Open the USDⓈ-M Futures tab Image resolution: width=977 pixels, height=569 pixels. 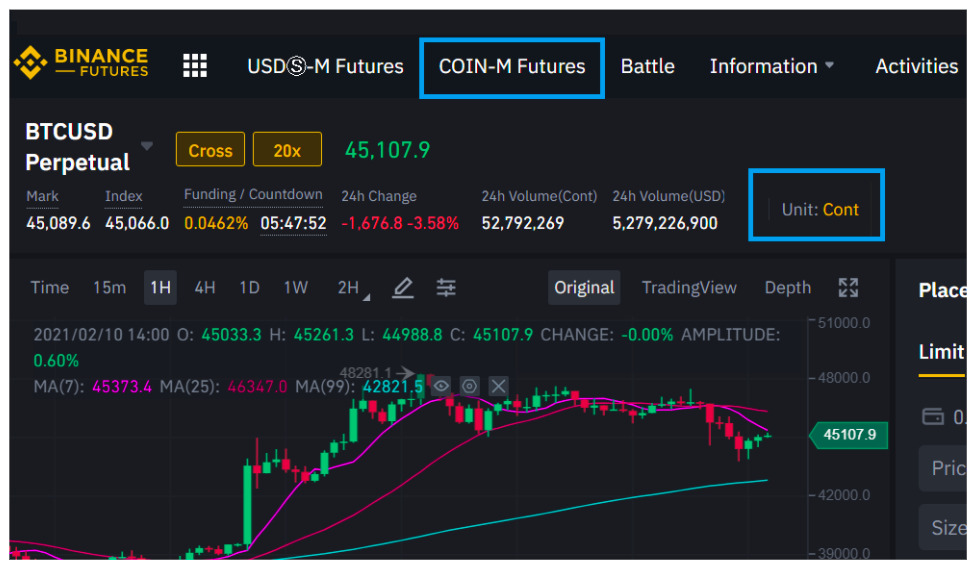click(x=325, y=67)
